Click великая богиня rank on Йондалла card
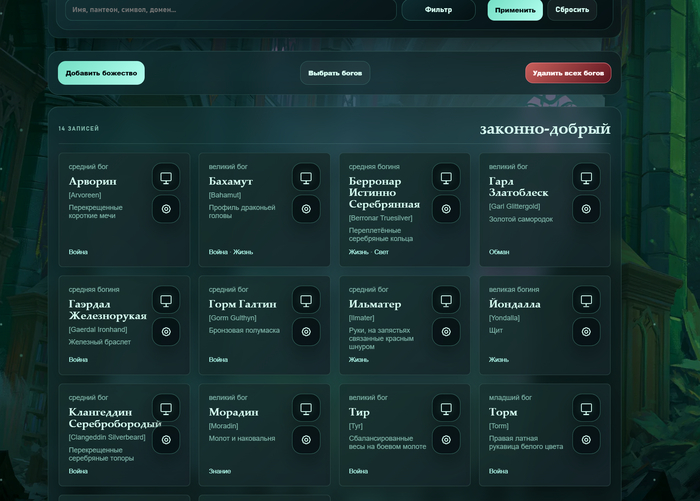The width and height of the screenshot is (700, 501). pyautogui.click(x=514, y=289)
